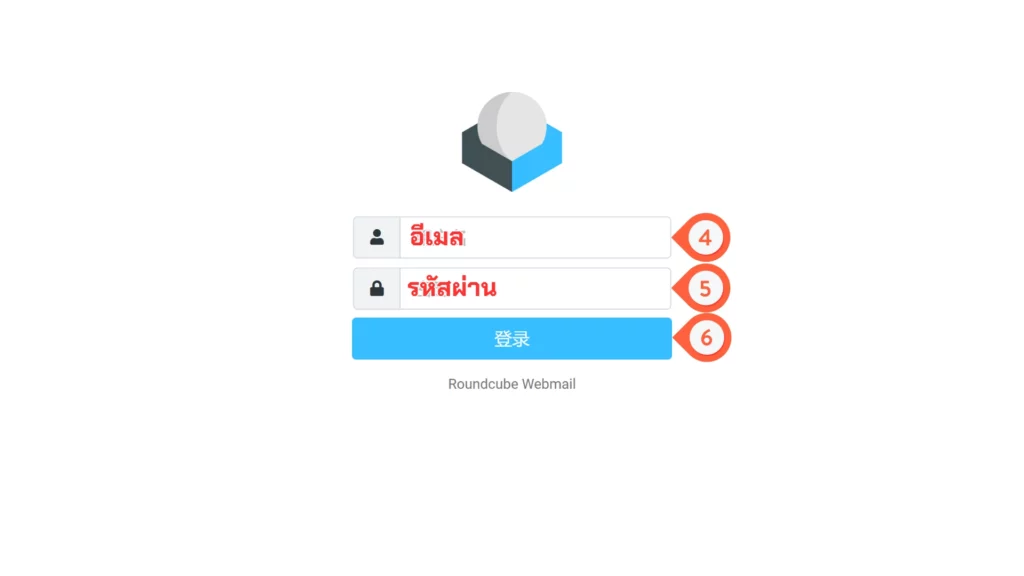The height and width of the screenshot is (576, 1024).
Task: Select the red อีเมล label in the username box
Action: pyautogui.click(x=437, y=236)
